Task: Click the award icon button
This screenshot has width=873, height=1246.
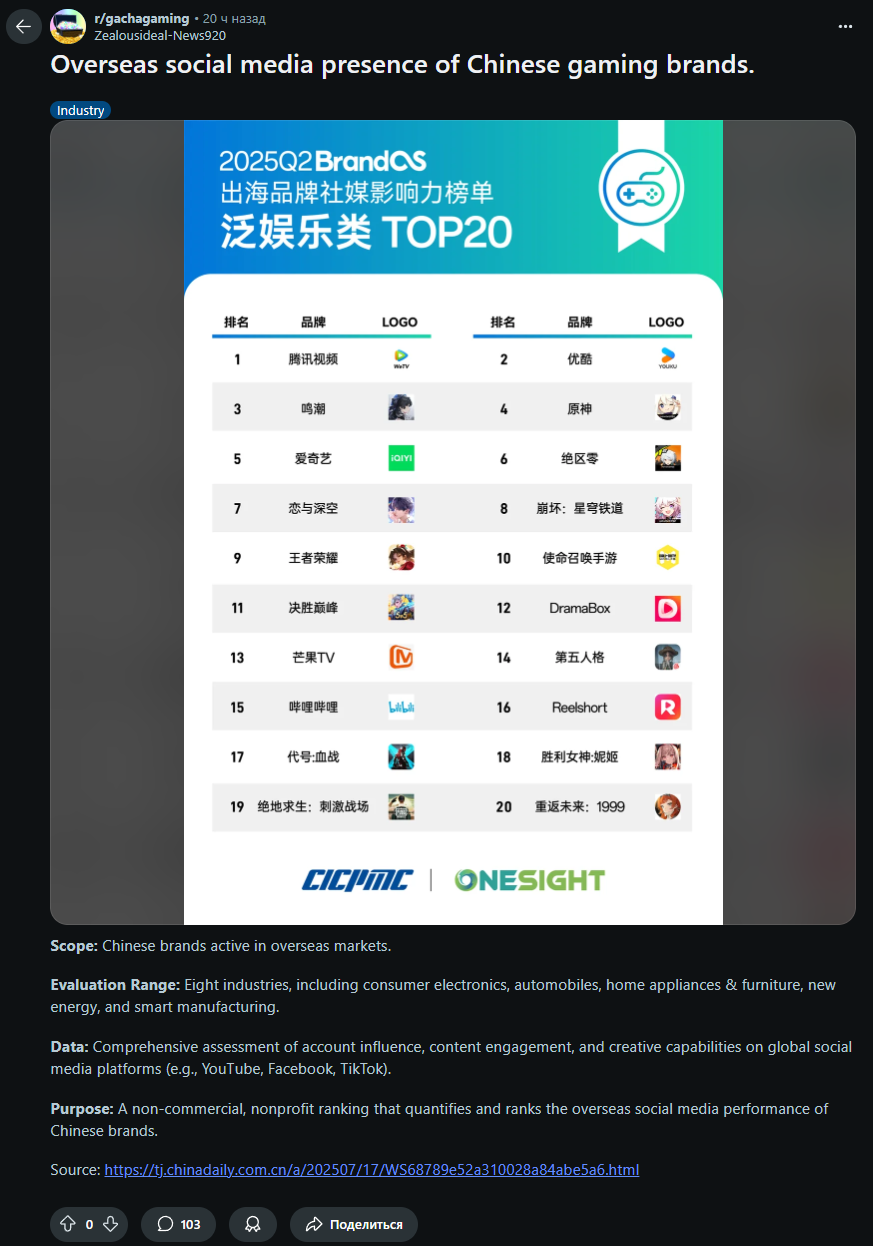Action: click(253, 1224)
